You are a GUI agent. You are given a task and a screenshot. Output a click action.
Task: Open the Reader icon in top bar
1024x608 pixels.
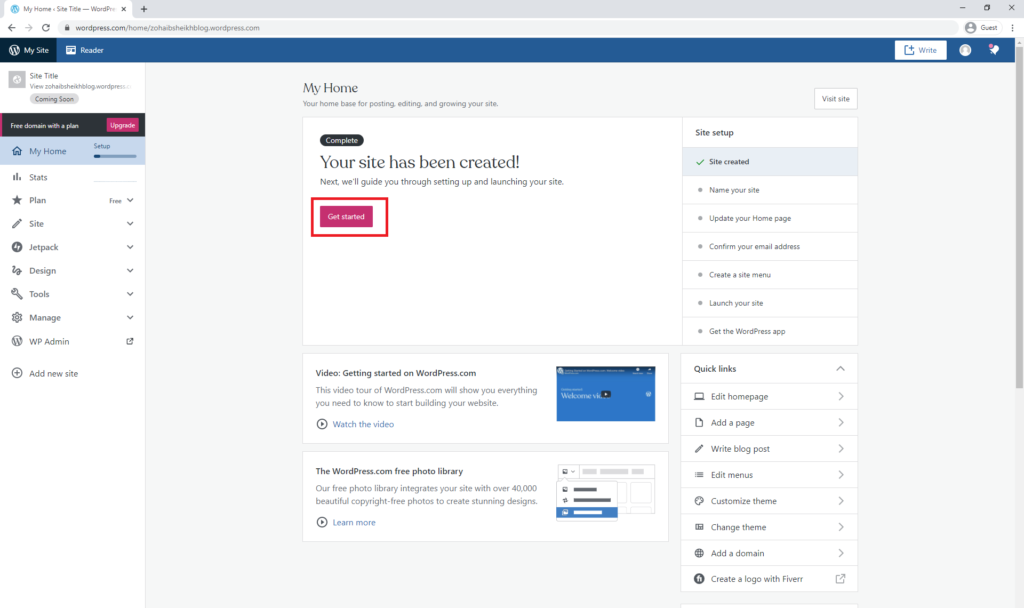(x=71, y=50)
